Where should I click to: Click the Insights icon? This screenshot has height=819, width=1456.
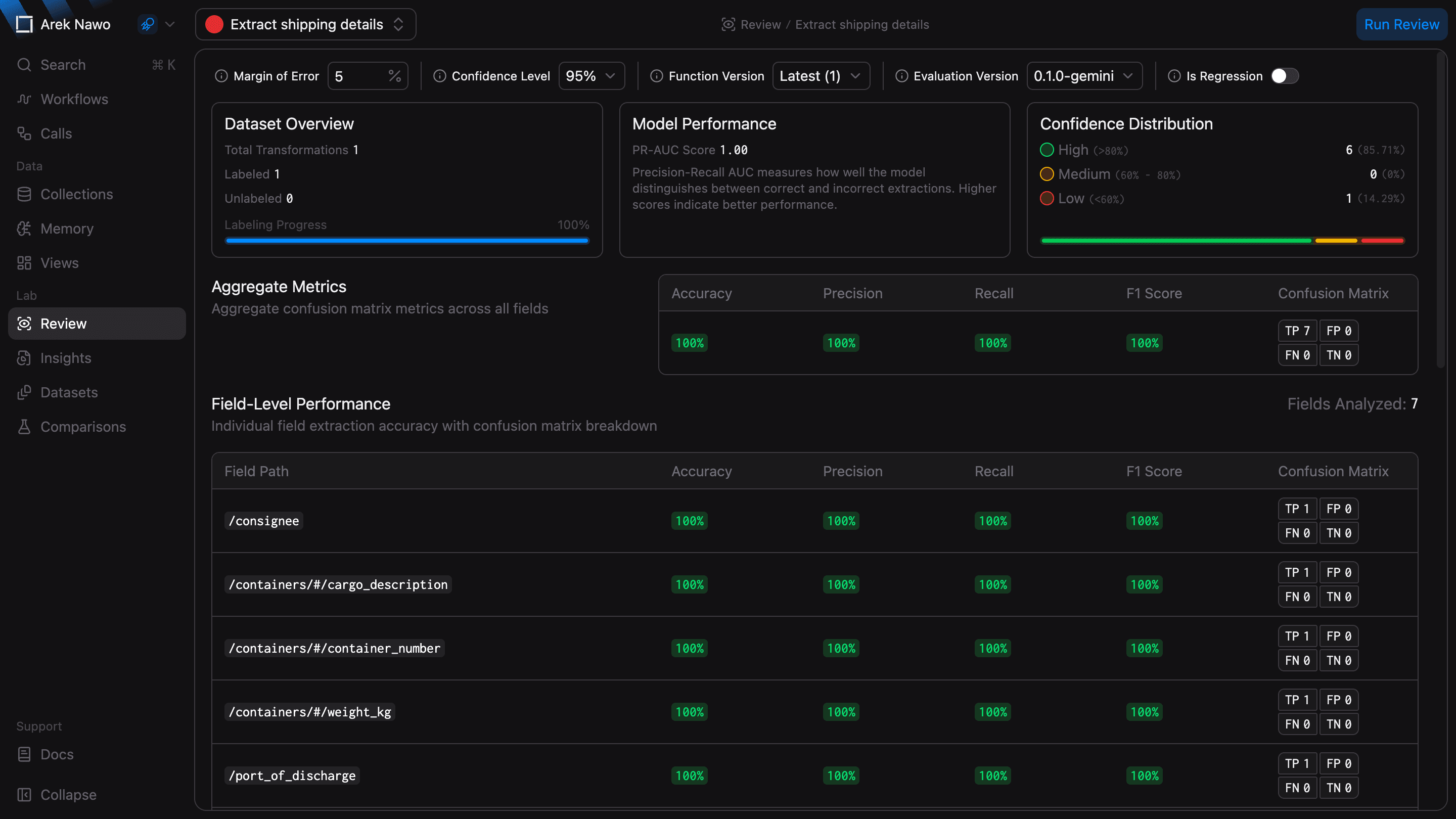click(x=24, y=358)
